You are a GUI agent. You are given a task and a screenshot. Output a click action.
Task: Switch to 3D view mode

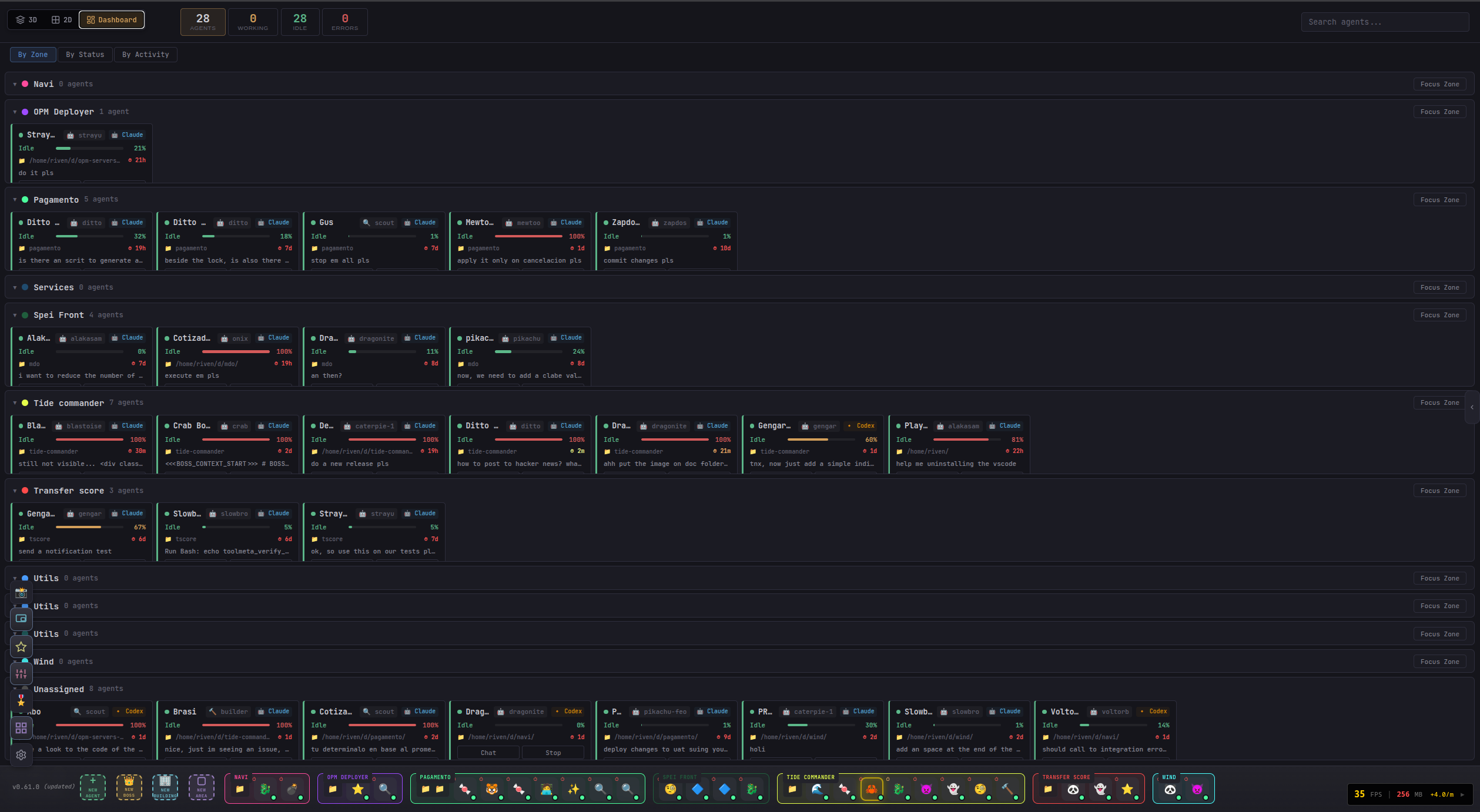pyautogui.click(x=27, y=19)
